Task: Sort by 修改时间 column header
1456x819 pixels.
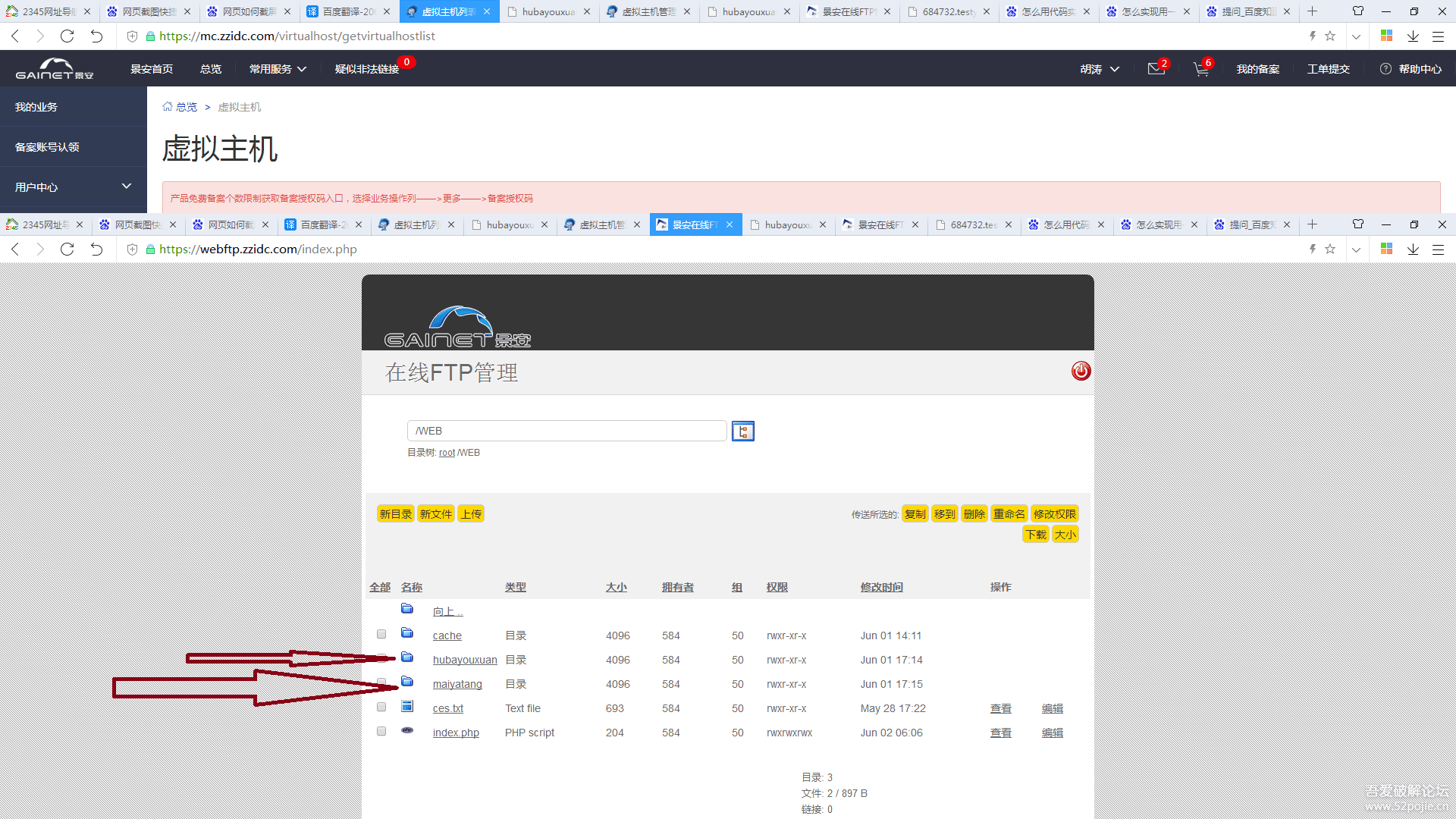Action: coord(881,587)
